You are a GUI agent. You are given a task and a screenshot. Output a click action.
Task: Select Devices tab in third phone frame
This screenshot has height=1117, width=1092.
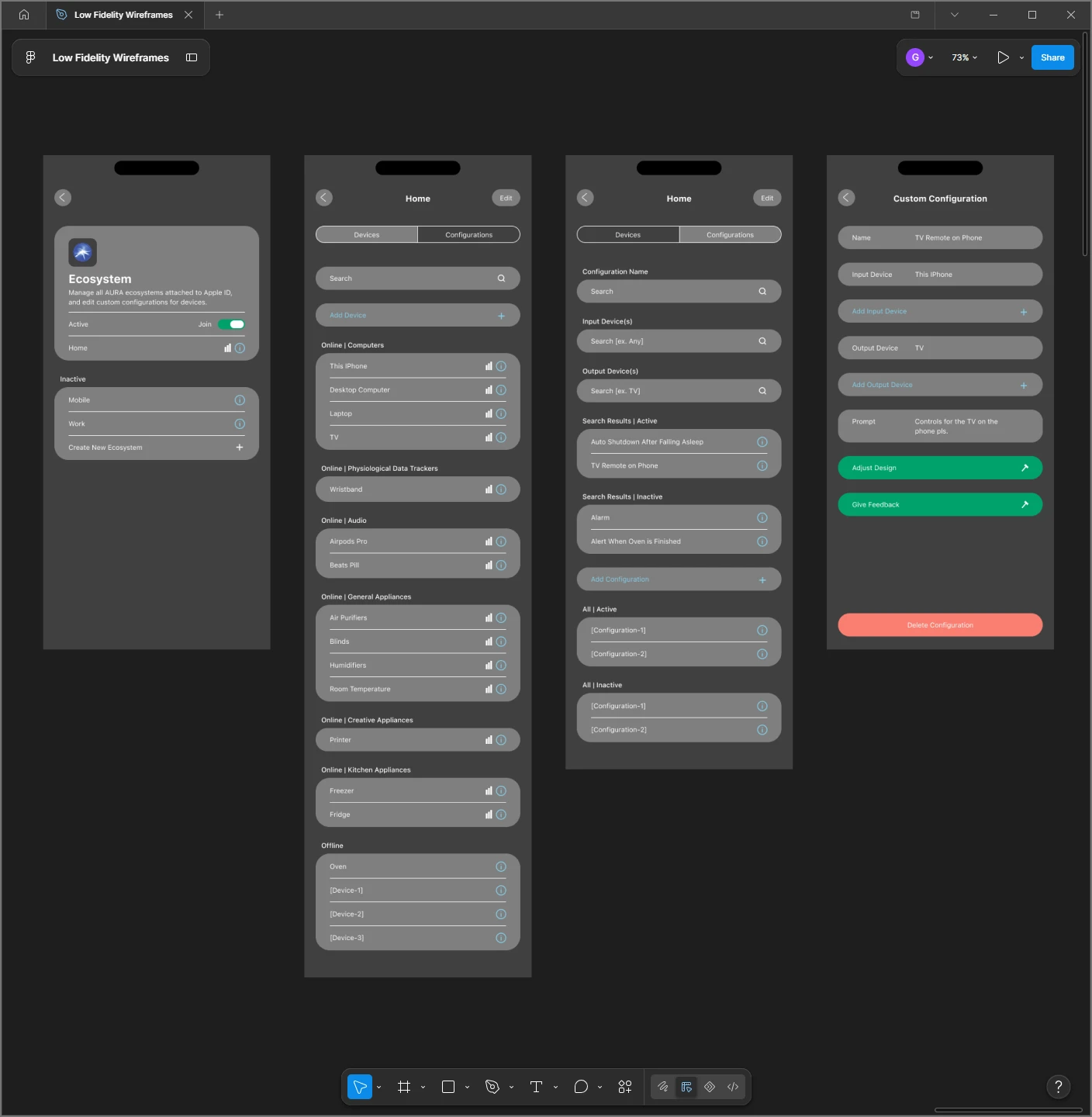(628, 234)
